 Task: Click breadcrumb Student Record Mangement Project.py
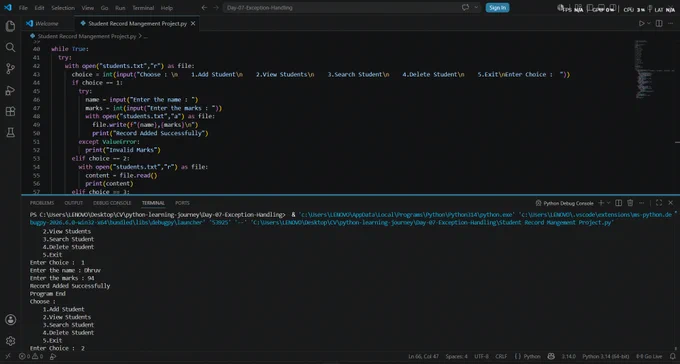click(87, 36)
